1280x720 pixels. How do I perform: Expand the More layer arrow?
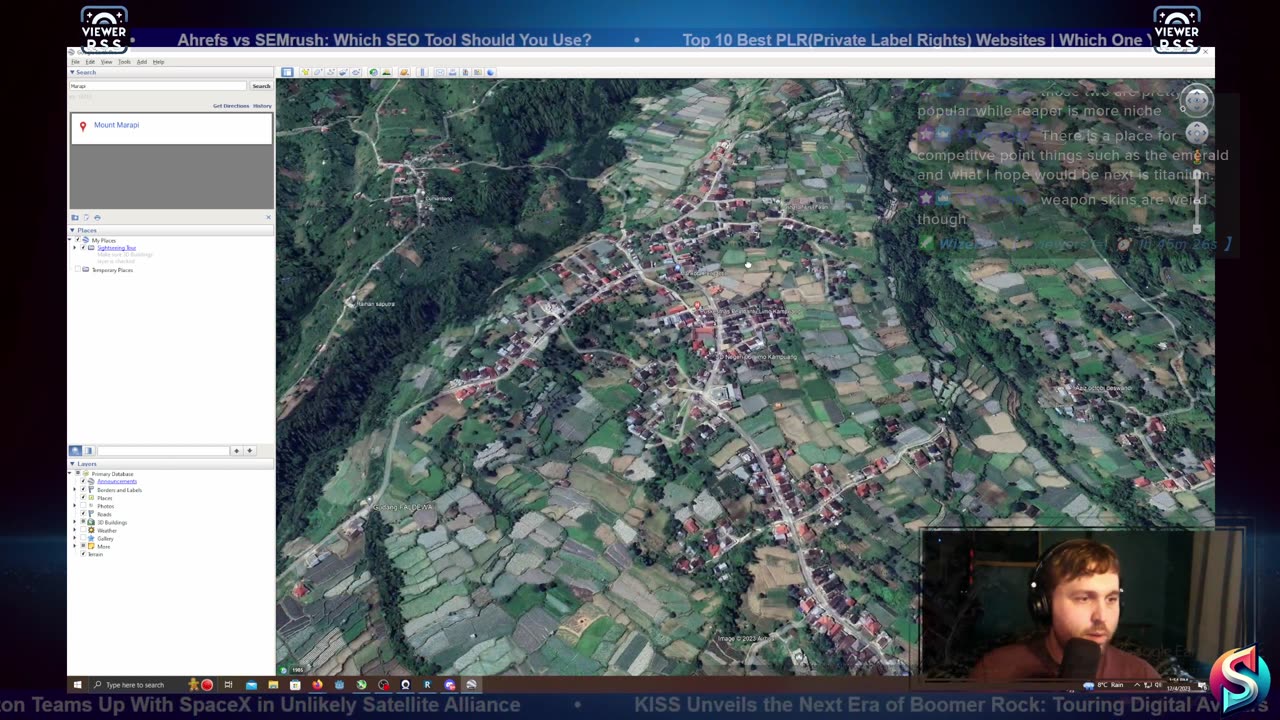74,546
